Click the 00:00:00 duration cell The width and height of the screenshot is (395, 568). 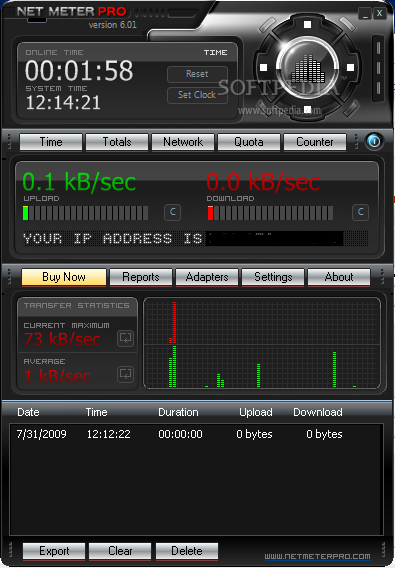[180, 434]
